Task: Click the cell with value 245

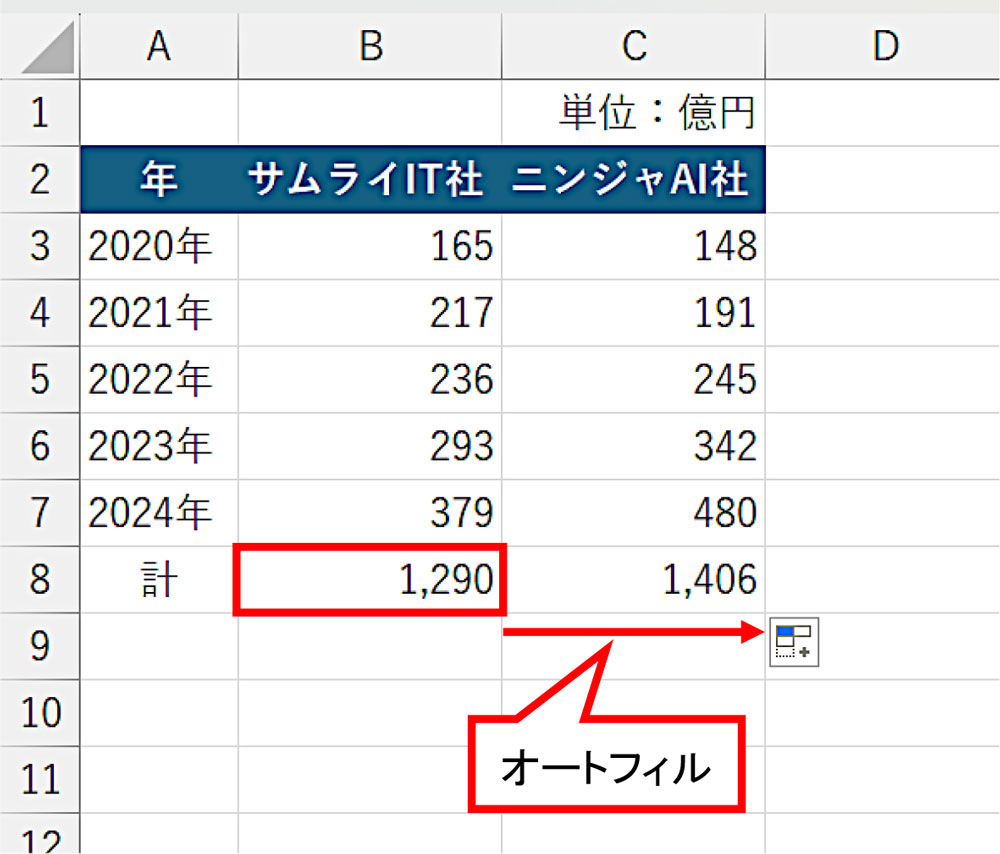Action: pos(633,379)
